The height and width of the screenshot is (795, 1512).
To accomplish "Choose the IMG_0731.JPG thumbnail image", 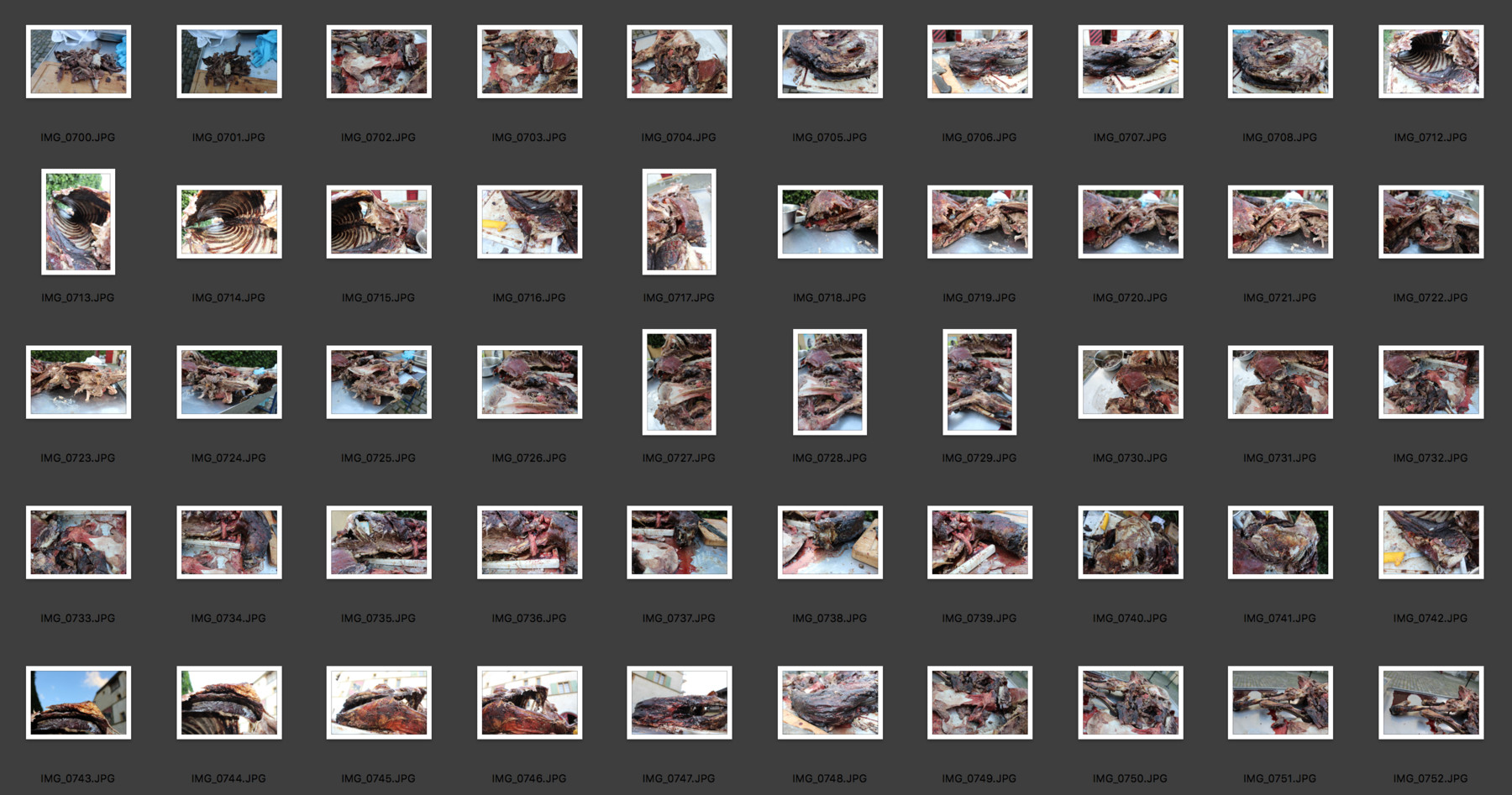I will pos(1280,382).
